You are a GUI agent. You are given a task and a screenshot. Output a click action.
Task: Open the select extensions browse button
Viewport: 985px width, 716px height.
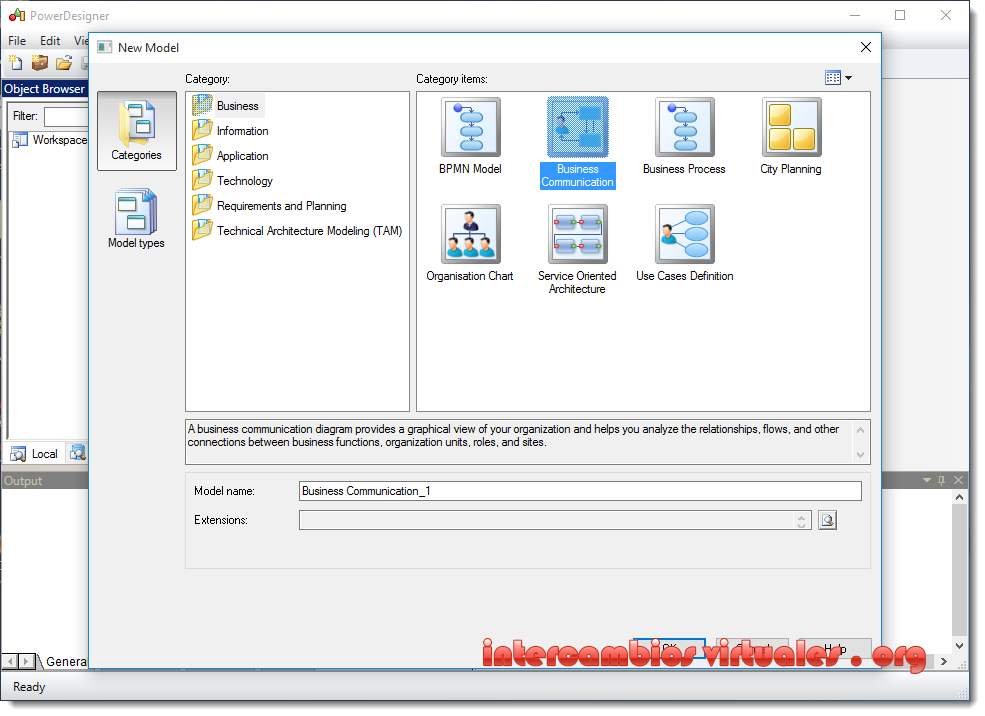click(827, 520)
